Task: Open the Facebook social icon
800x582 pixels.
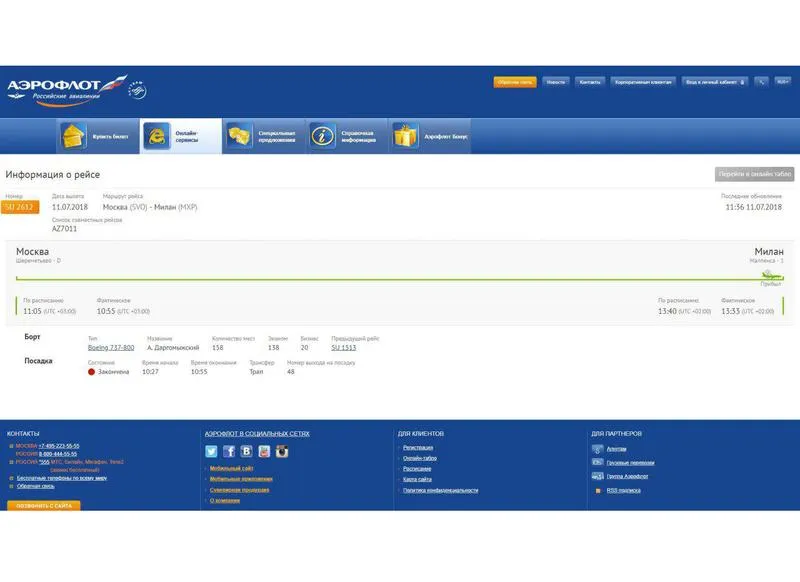Action: (x=229, y=451)
